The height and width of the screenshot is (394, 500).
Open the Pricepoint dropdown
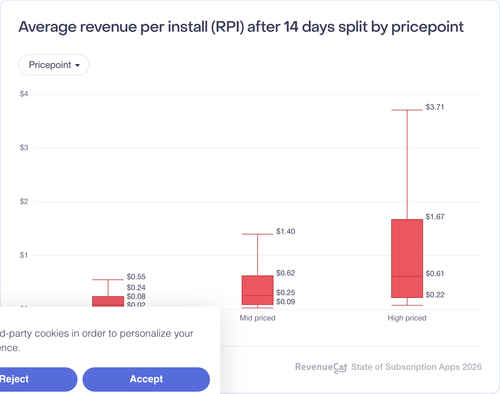point(54,65)
